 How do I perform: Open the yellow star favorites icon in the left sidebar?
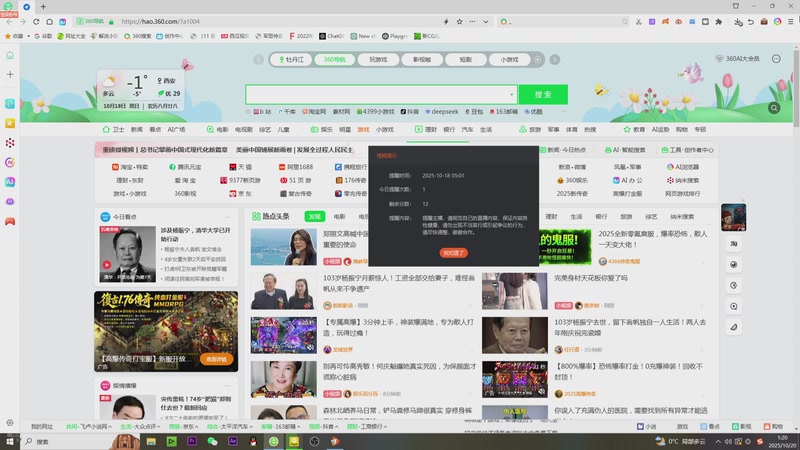click(x=10, y=123)
